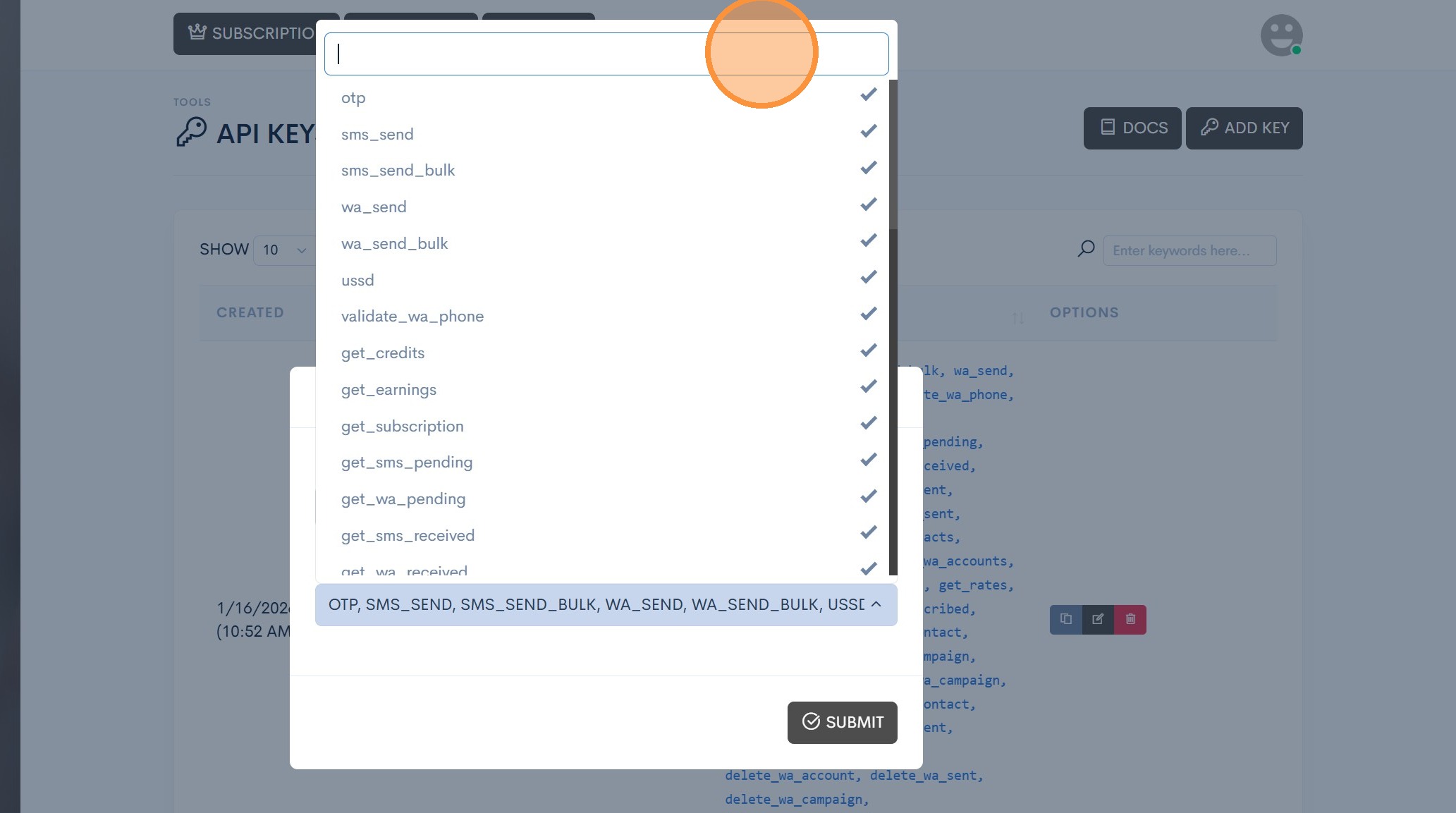Open Docs via the book icon button
This screenshot has width=1456, height=813.
1132,128
